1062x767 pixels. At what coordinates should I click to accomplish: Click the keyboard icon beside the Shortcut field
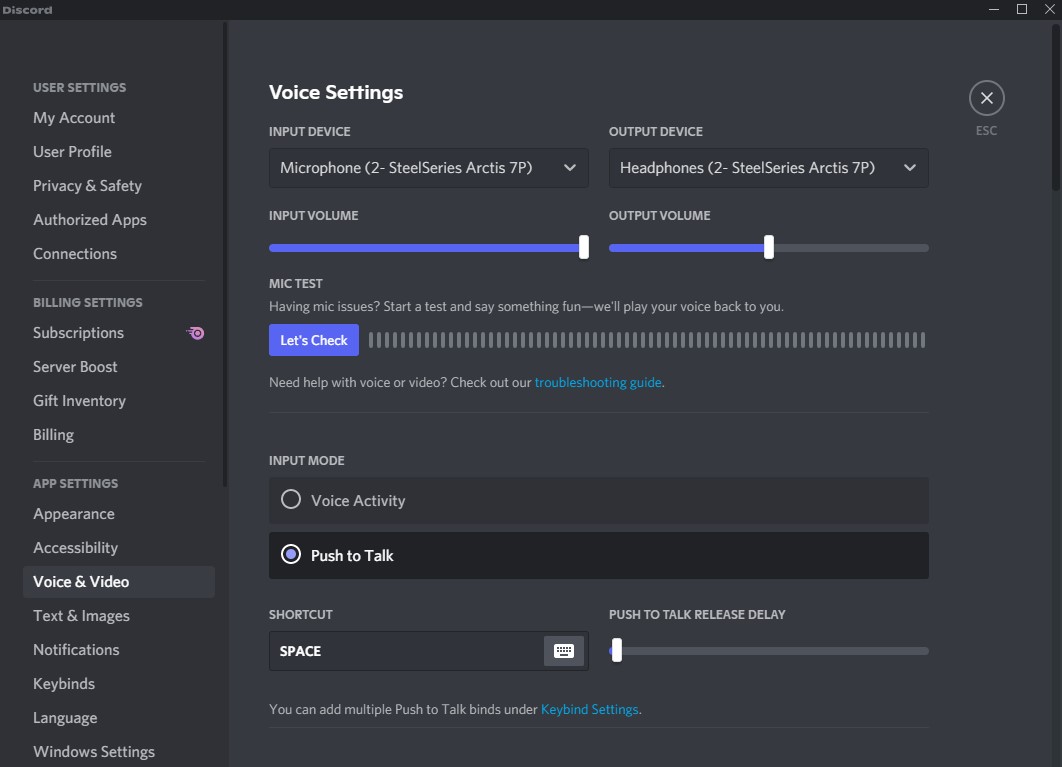(x=563, y=650)
